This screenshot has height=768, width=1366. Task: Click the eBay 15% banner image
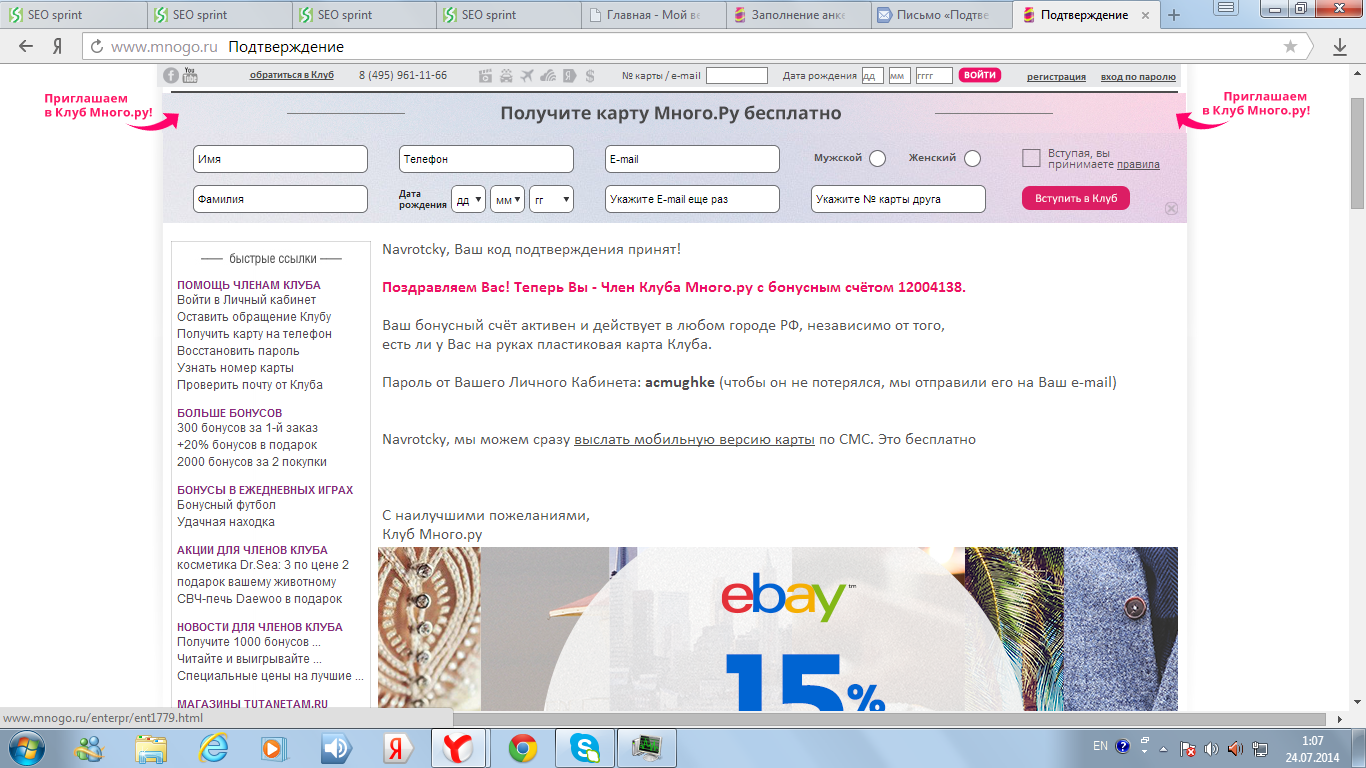click(x=778, y=628)
